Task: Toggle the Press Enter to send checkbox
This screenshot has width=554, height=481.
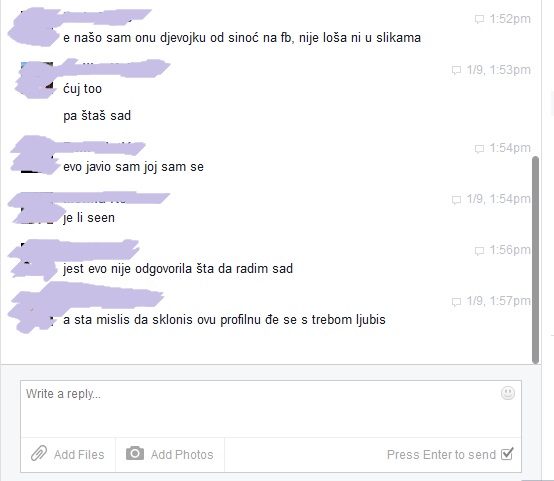Action: pyautogui.click(x=507, y=454)
